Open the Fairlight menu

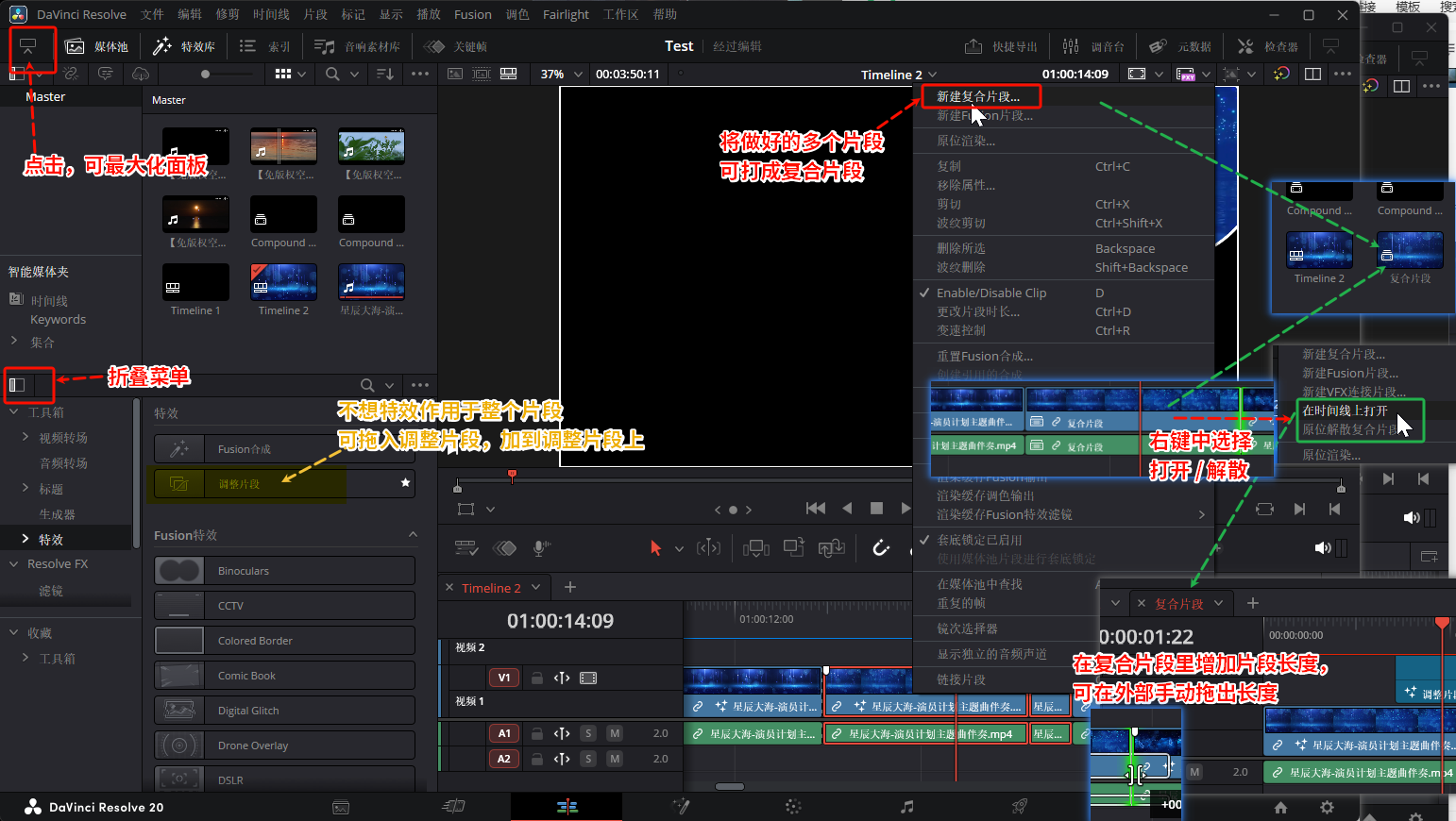coord(566,14)
